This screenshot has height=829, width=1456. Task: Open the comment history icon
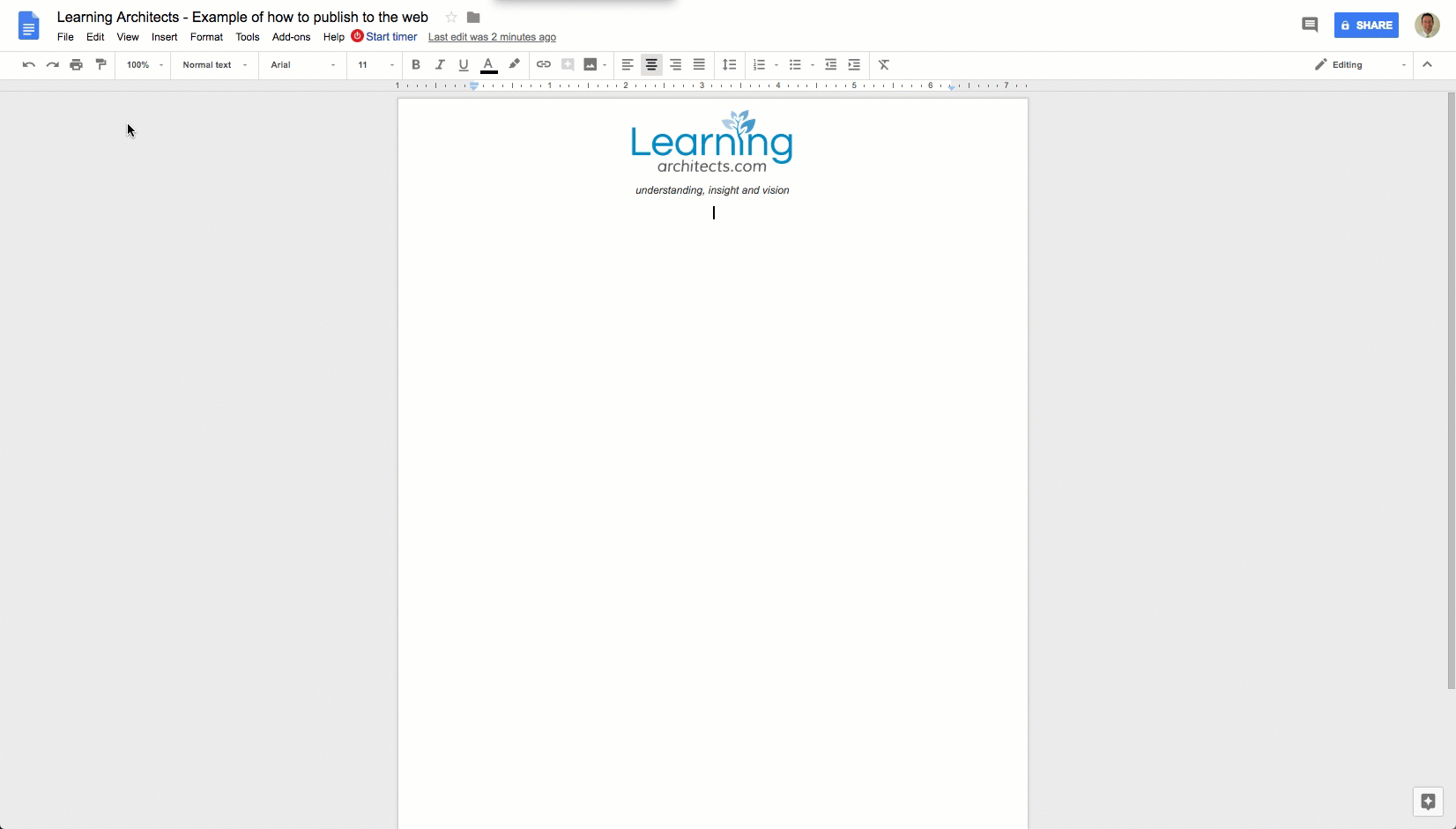tap(1310, 25)
